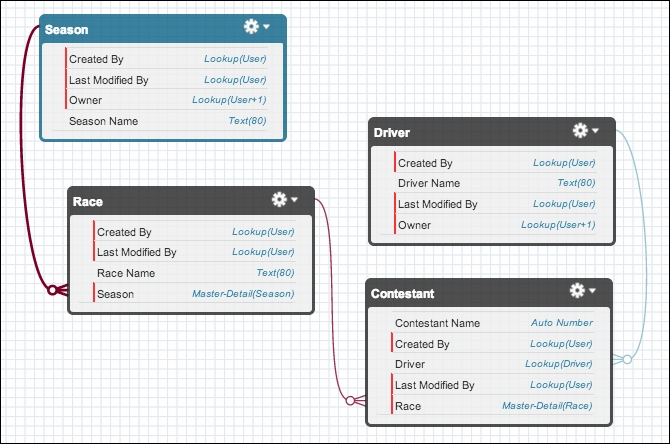
Task: Select the Contestant object title bar
Action: click(x=489, y=293)
